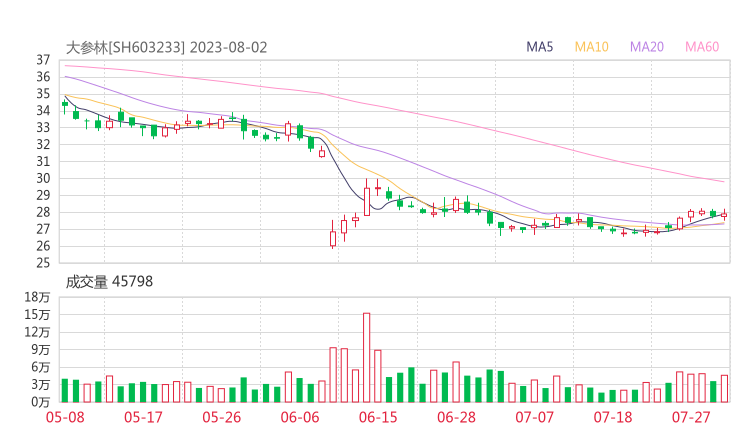Viewport: 740px width, 440px height.
Task: Click the 07-07 date axis label
Action: coord(534,417)
